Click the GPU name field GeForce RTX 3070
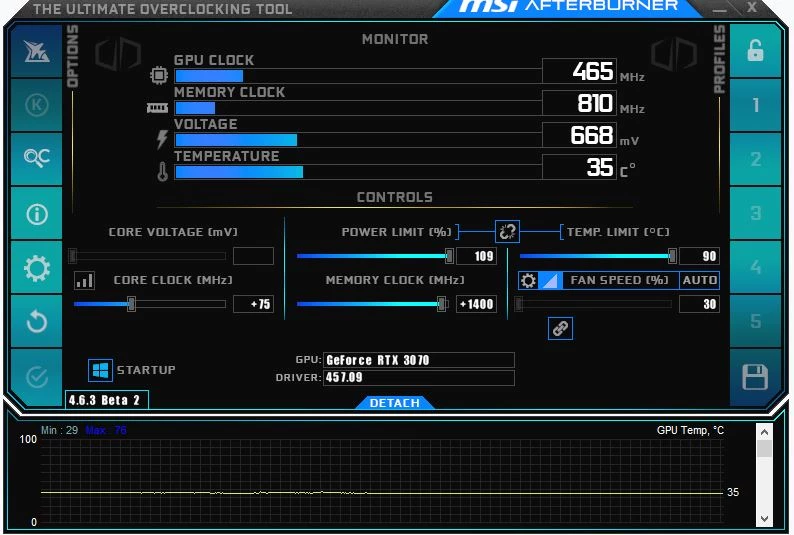The height and width of the screenshot is (535, 794). pyautogui.click(x=419, y=360)
